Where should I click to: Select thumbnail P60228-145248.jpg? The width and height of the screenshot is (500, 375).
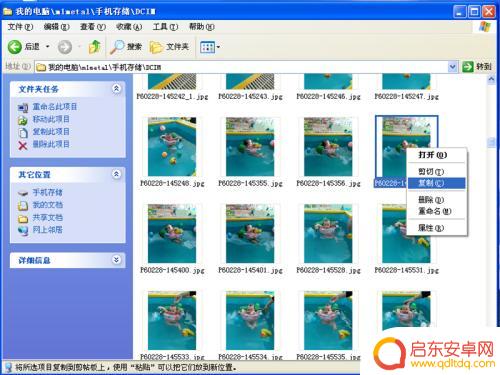tap(172, 152)
